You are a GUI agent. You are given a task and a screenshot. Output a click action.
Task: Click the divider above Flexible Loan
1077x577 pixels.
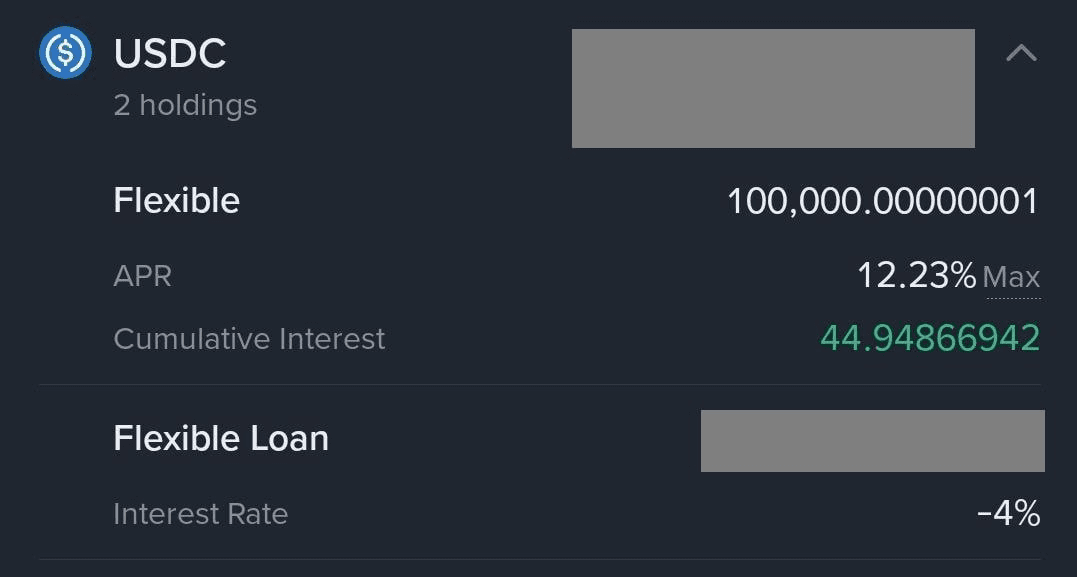pyautogui.click(x=540, y=385)
